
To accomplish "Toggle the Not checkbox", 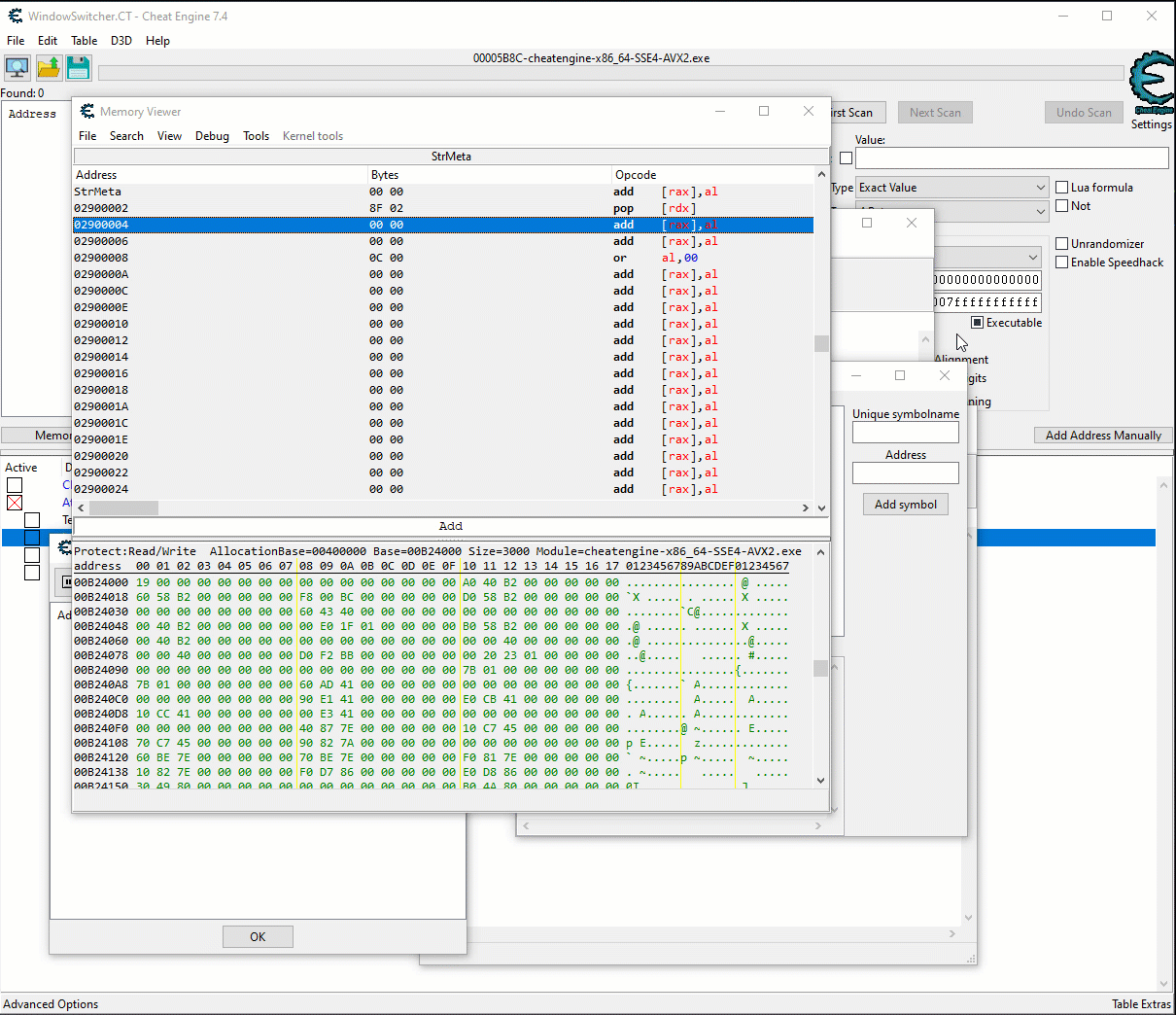I will coord(1062,206).
